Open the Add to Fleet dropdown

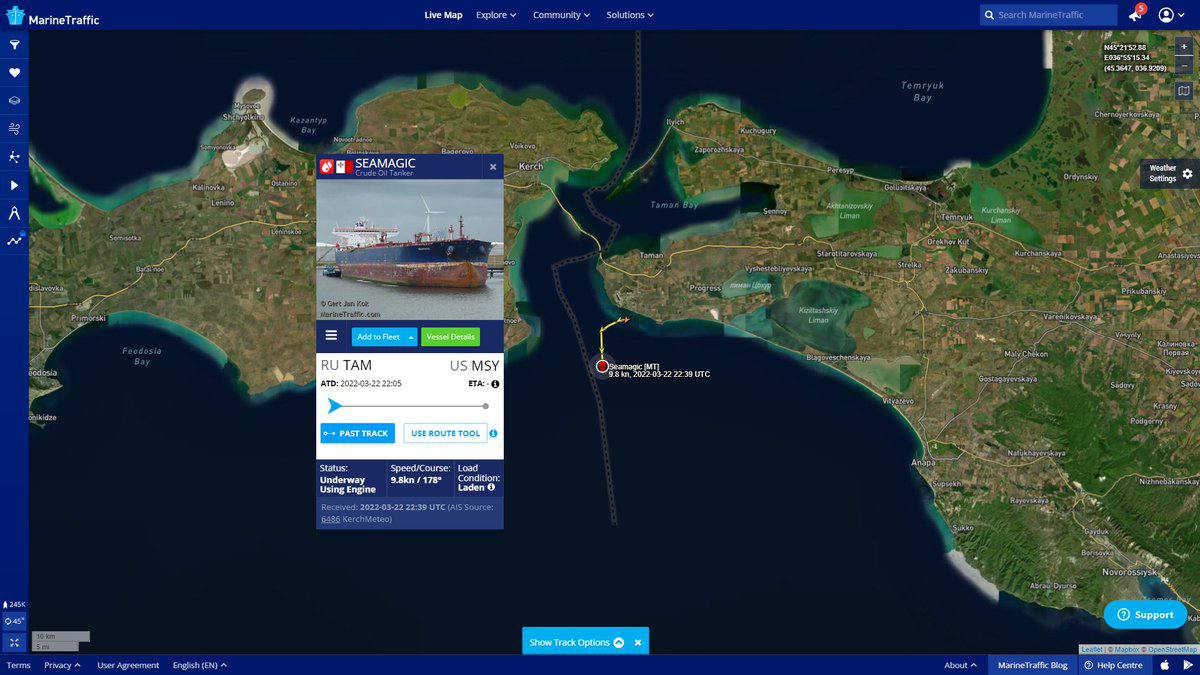(x=384, y=337)
